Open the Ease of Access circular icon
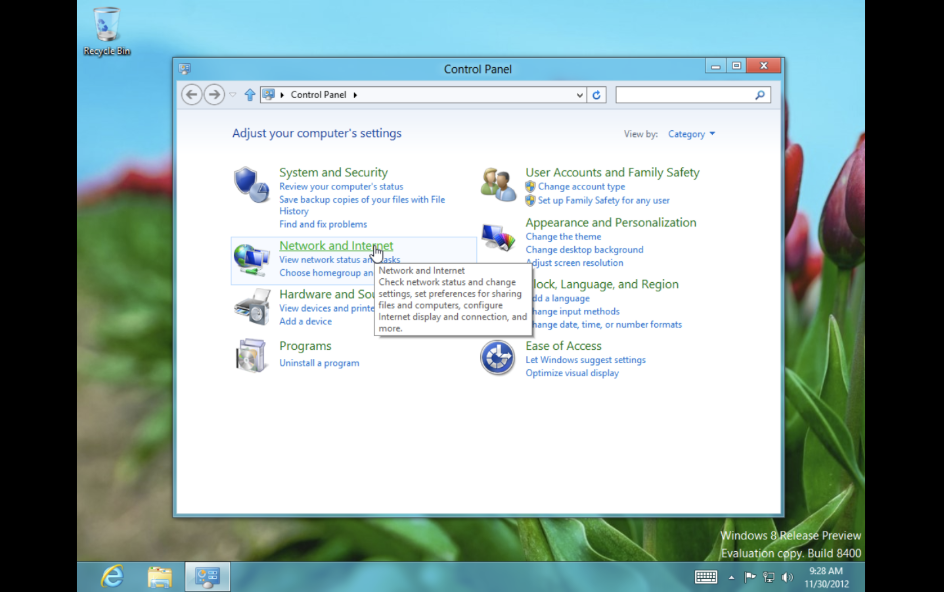 (497, 358)
